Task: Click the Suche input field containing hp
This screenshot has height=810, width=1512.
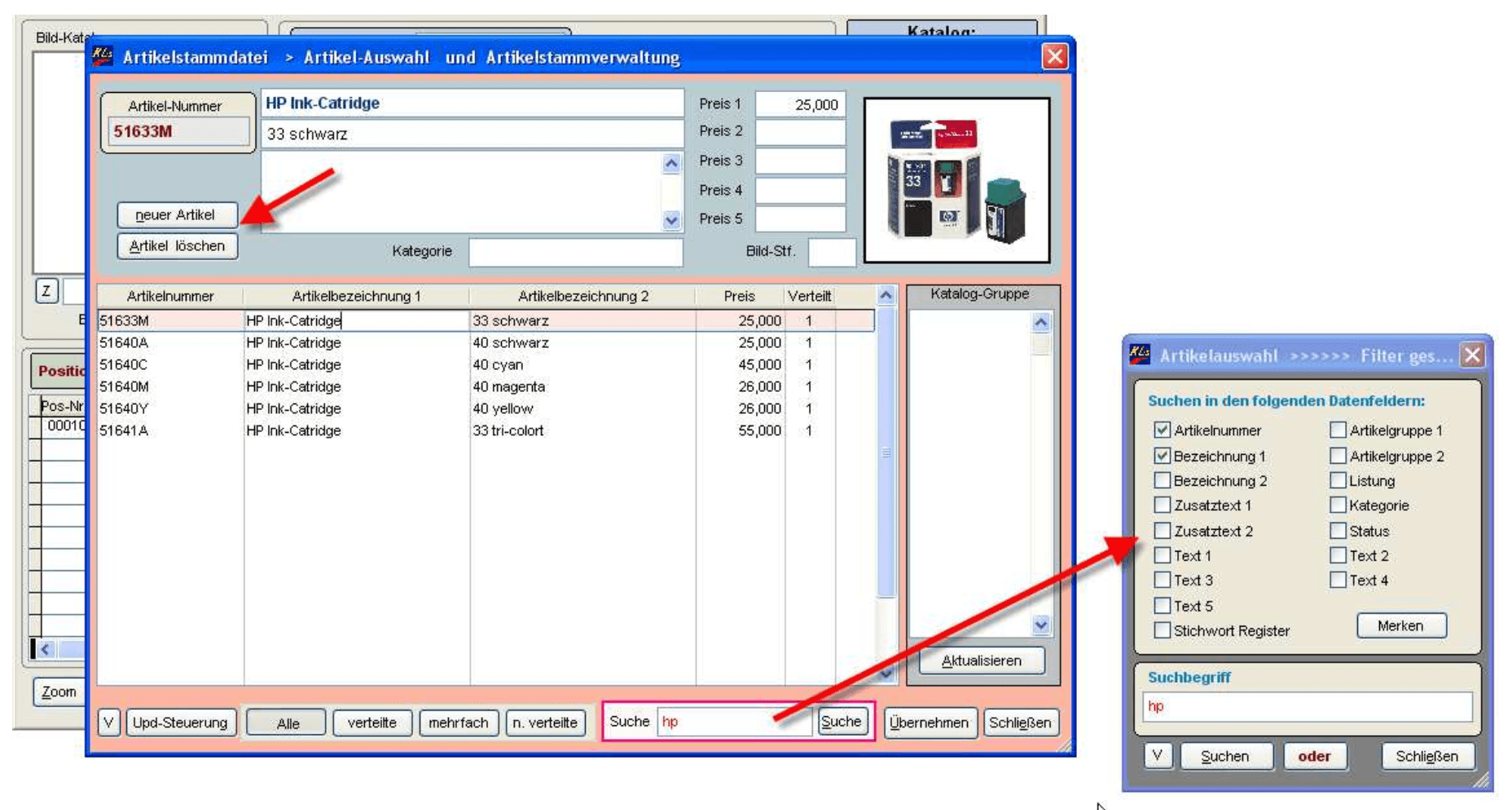Action: coord(734,721)
